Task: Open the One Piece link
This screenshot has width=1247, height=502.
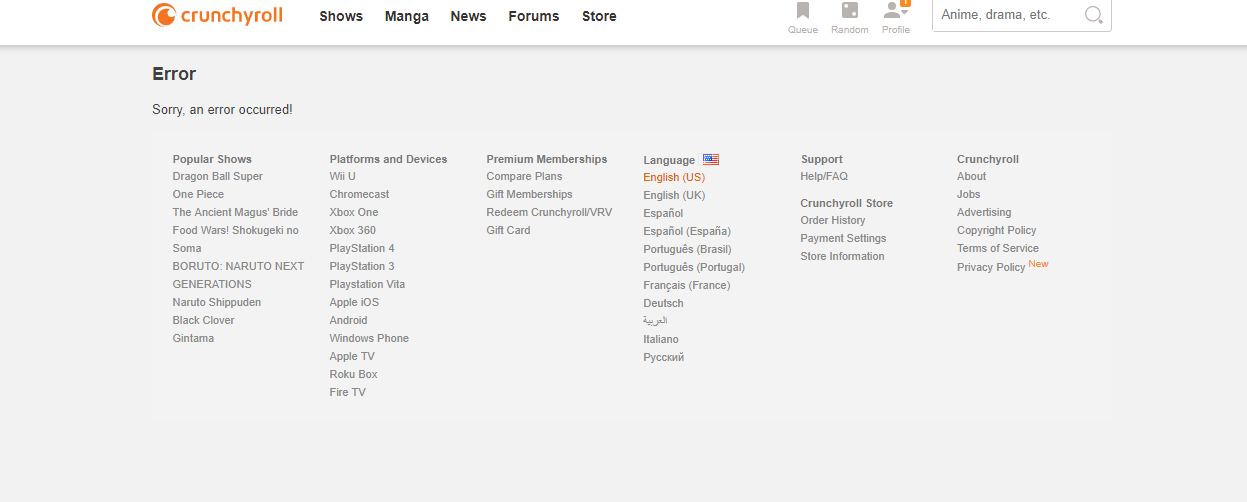Action: point(198,194)
